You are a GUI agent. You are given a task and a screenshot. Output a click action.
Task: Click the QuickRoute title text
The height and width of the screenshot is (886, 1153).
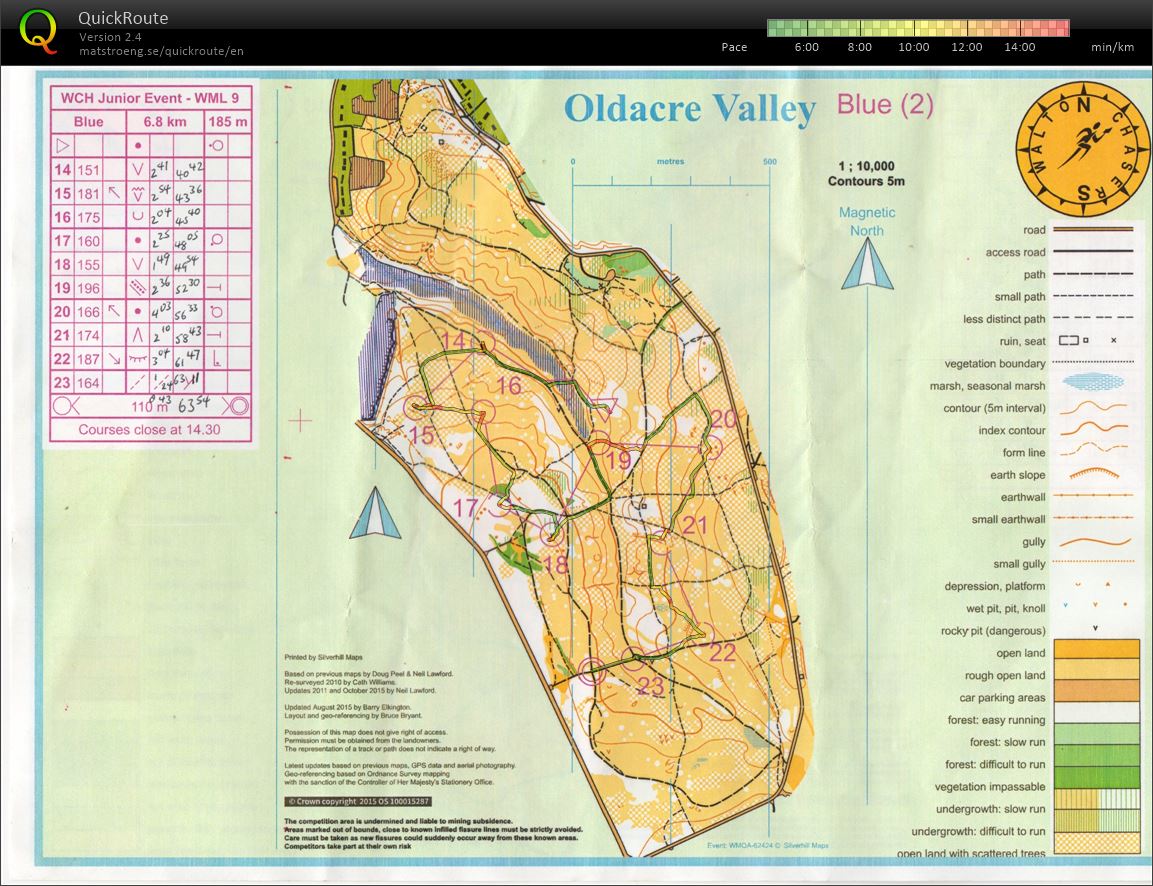pos(123,18)
